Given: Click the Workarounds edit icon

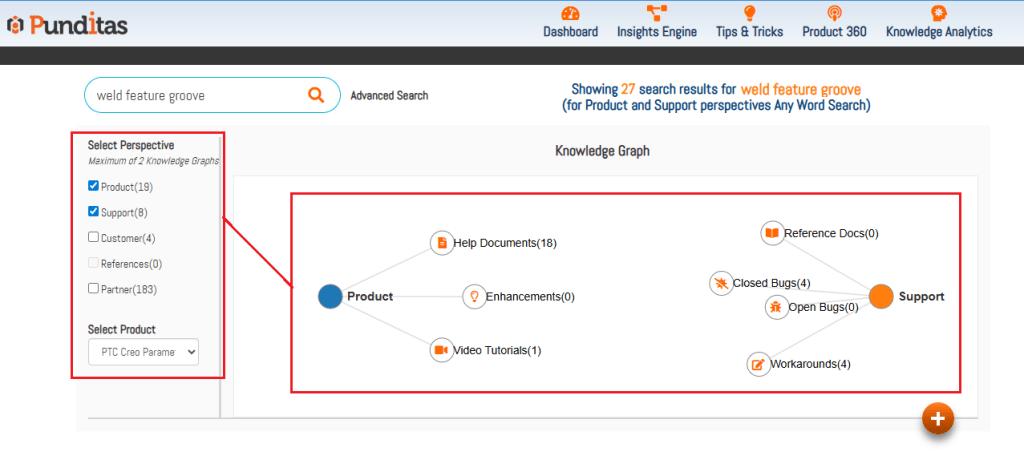Looking at the screenshot, I should [758, 364].
